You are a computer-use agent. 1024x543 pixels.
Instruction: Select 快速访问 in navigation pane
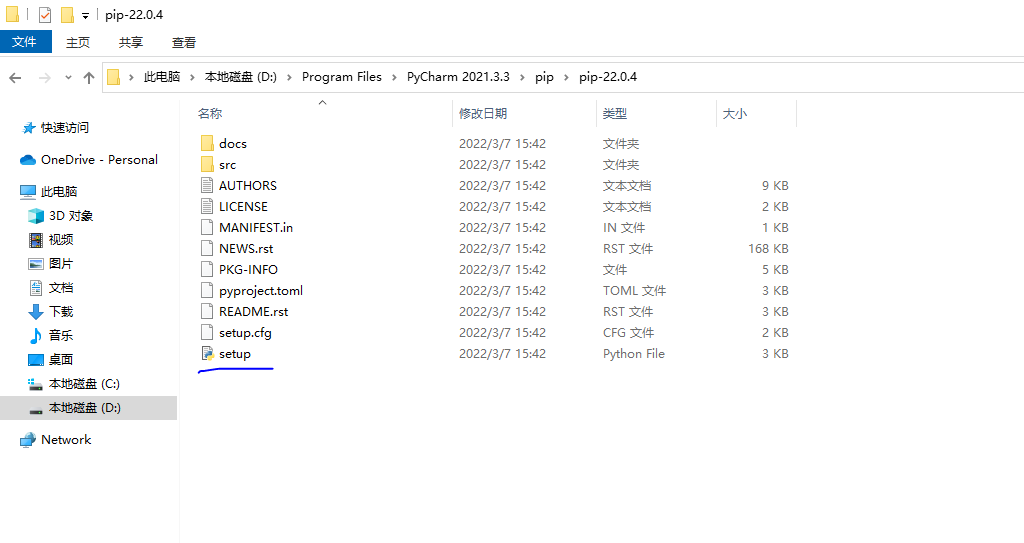coord(65,127)
